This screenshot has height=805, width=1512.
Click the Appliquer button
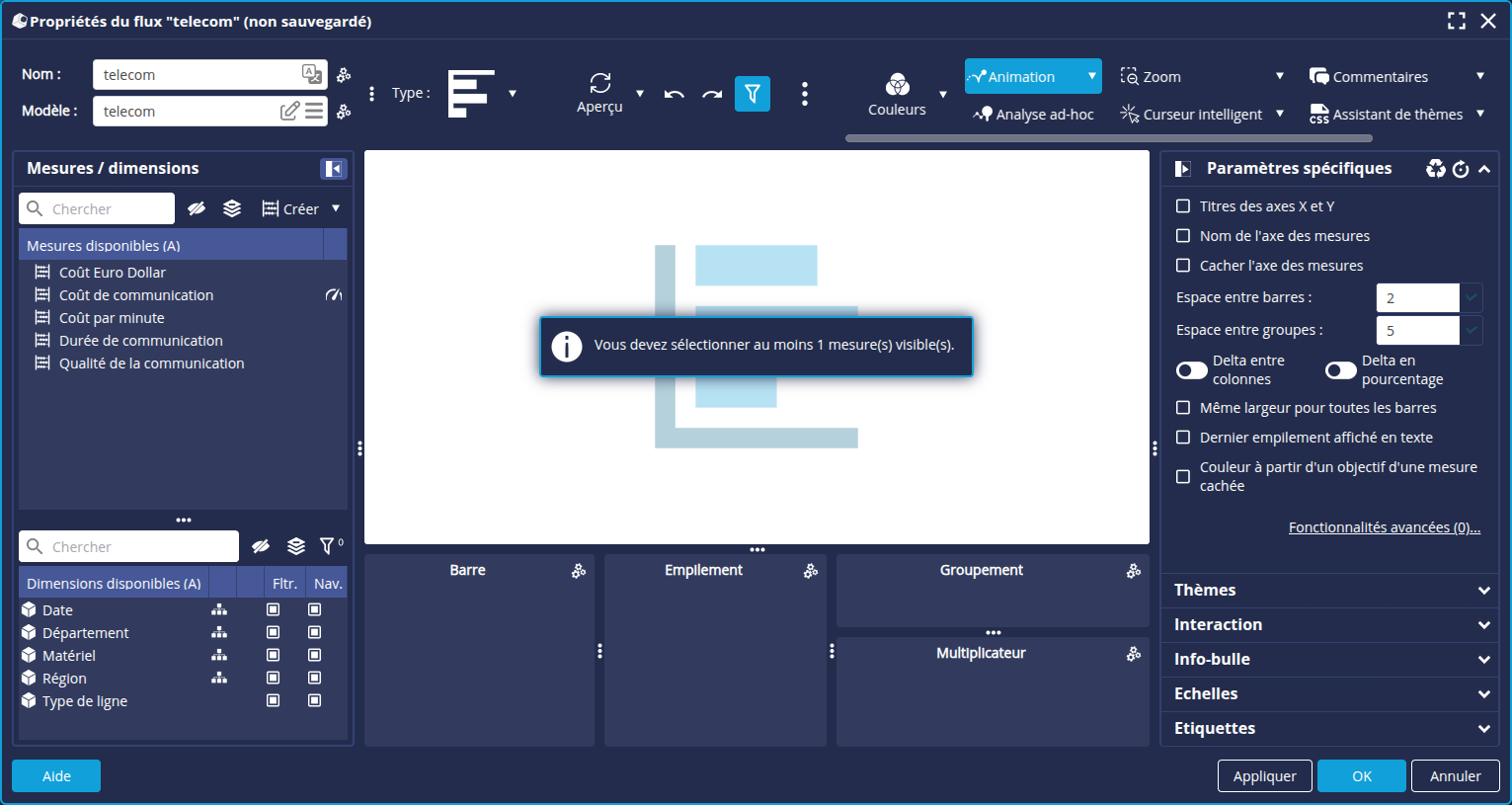pos(1264,776)
